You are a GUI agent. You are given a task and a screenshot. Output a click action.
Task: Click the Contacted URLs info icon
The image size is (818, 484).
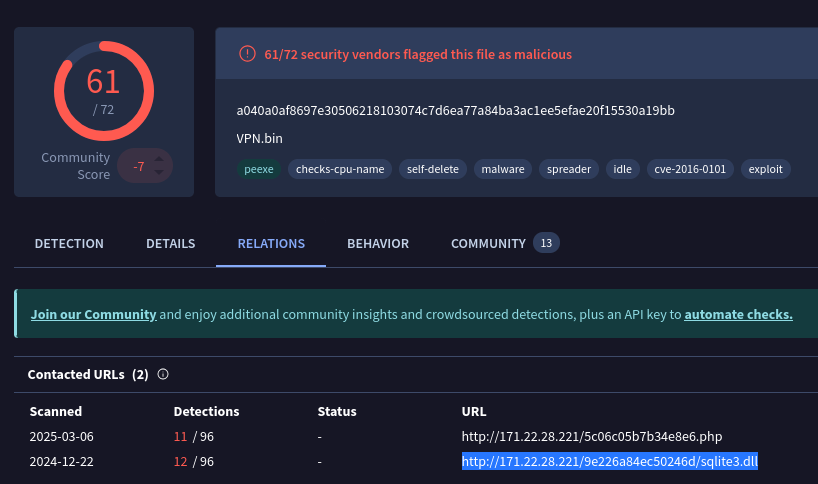[163, 374]
